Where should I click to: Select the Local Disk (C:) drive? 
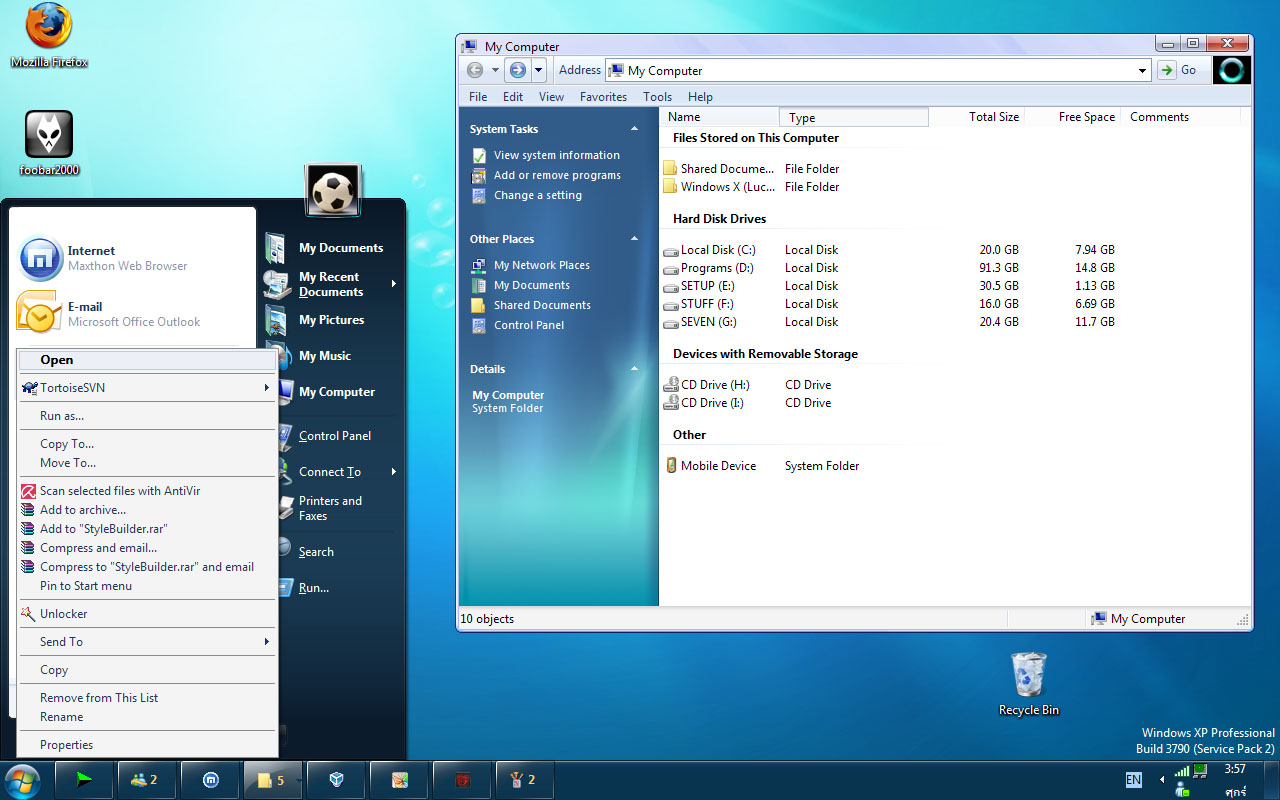pyautogui.click(x=717, y=250)
